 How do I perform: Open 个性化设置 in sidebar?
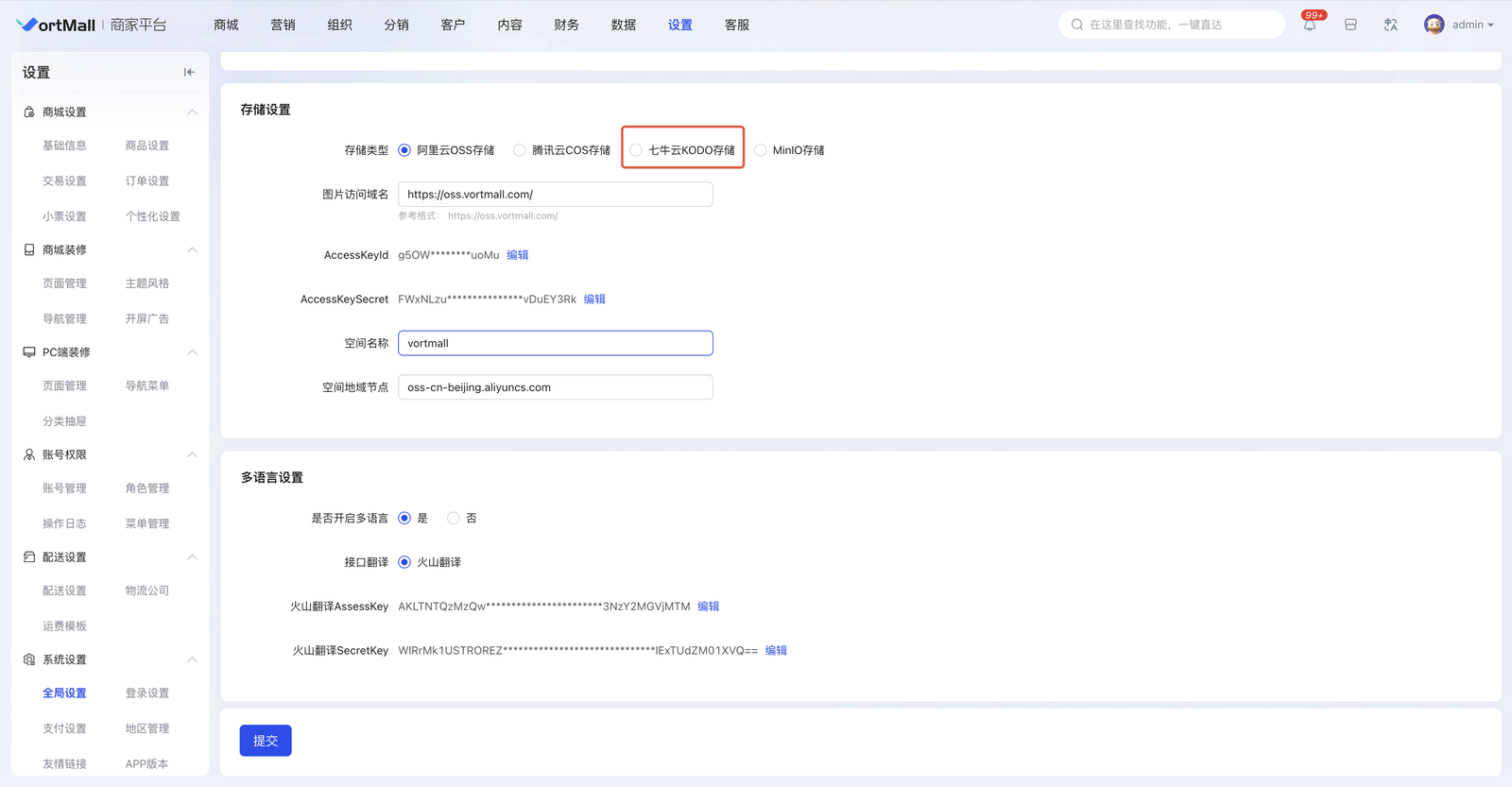pyautogui.click(x=153, y=216)
